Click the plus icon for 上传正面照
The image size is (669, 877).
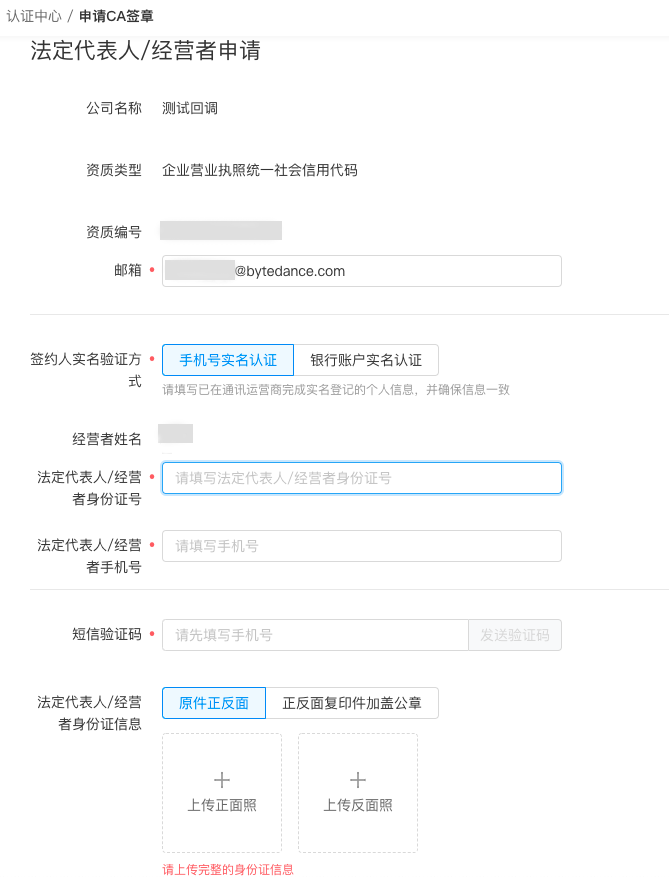(222, 780)
